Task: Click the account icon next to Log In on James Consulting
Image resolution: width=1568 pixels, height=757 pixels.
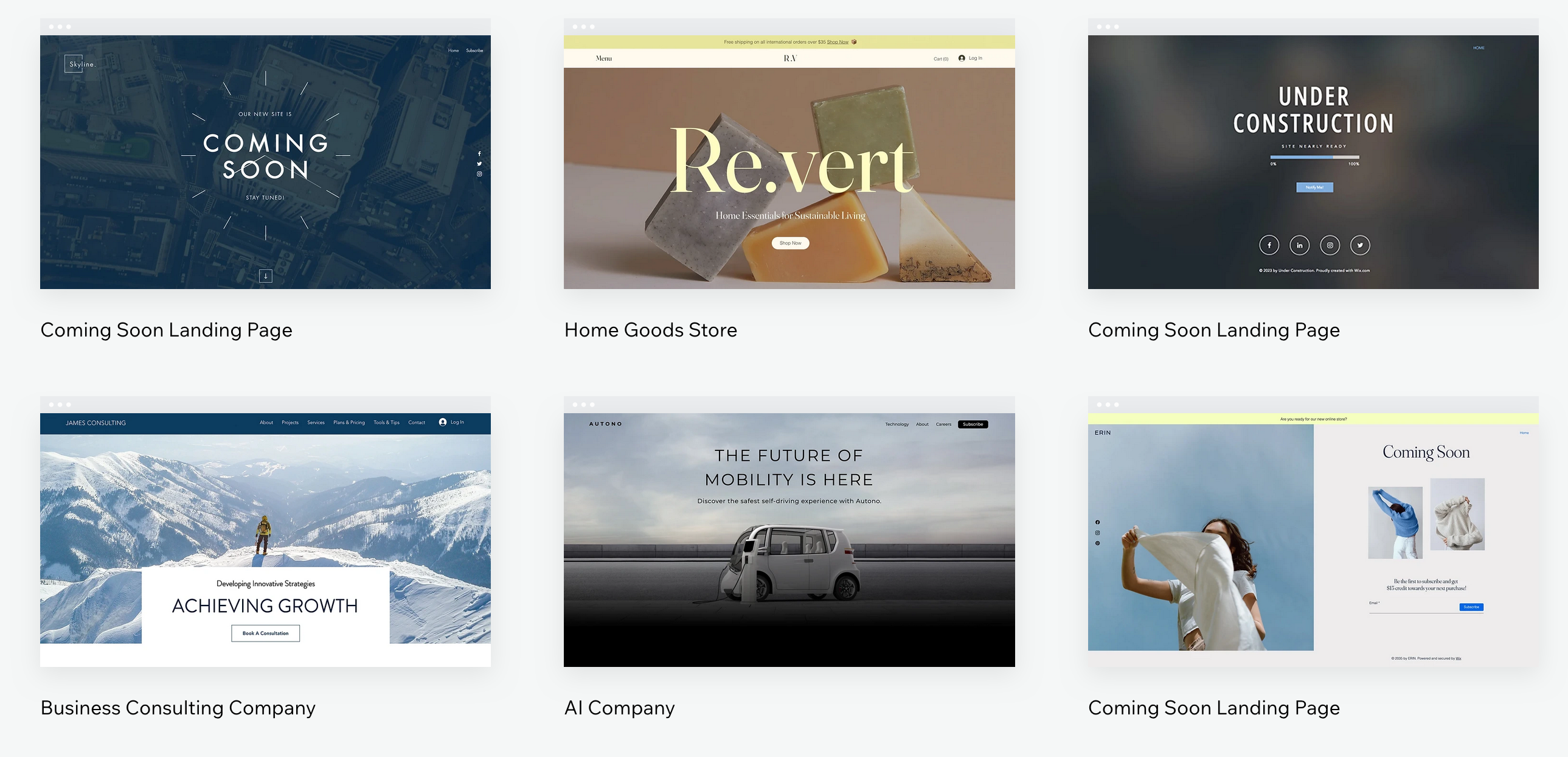Action: tap(444, 422)
